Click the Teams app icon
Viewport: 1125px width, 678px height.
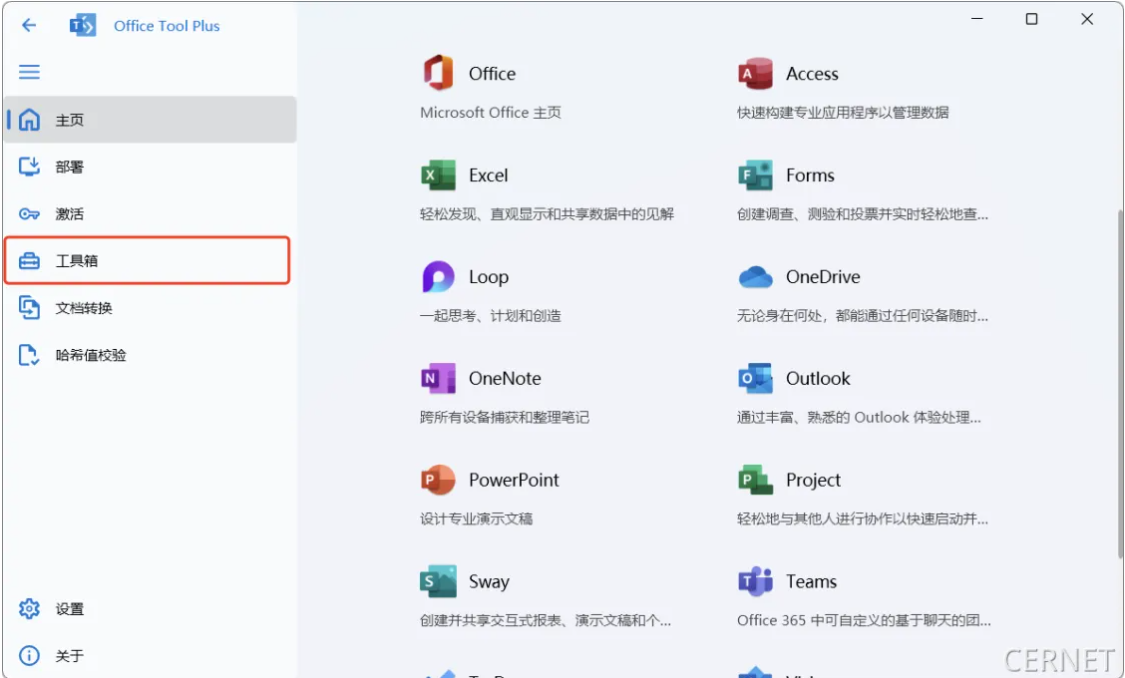click(755, 582)
